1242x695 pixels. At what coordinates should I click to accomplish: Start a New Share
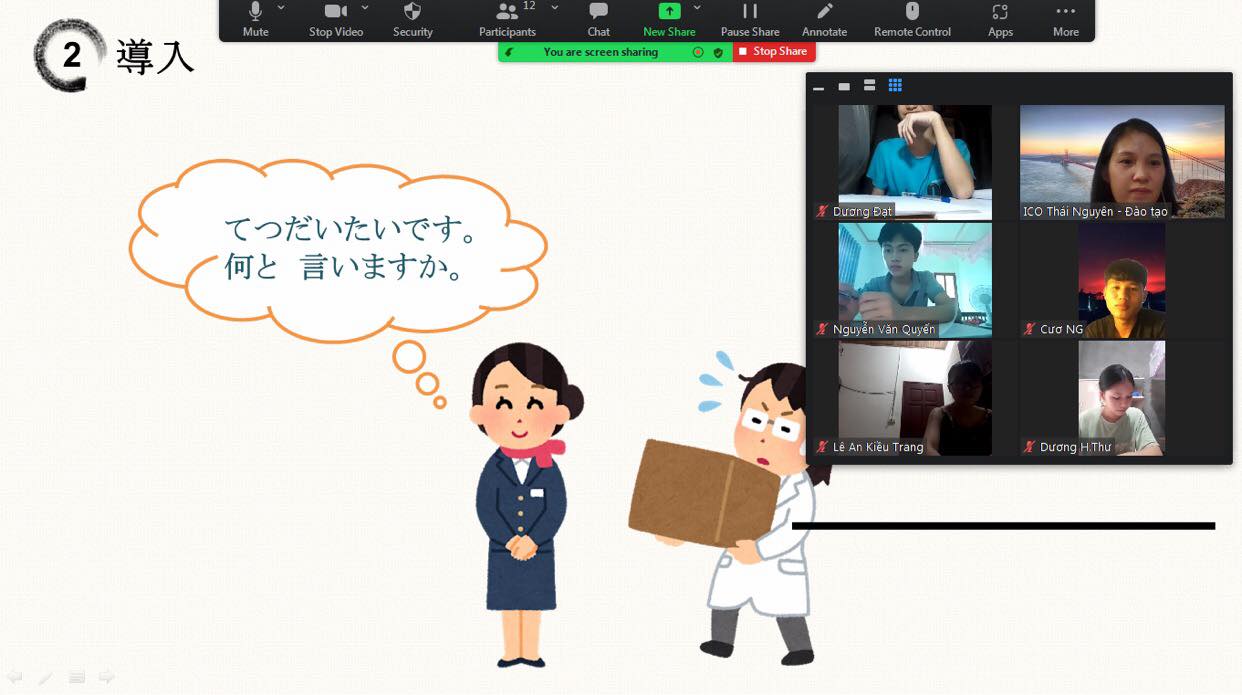coord(669,19)
